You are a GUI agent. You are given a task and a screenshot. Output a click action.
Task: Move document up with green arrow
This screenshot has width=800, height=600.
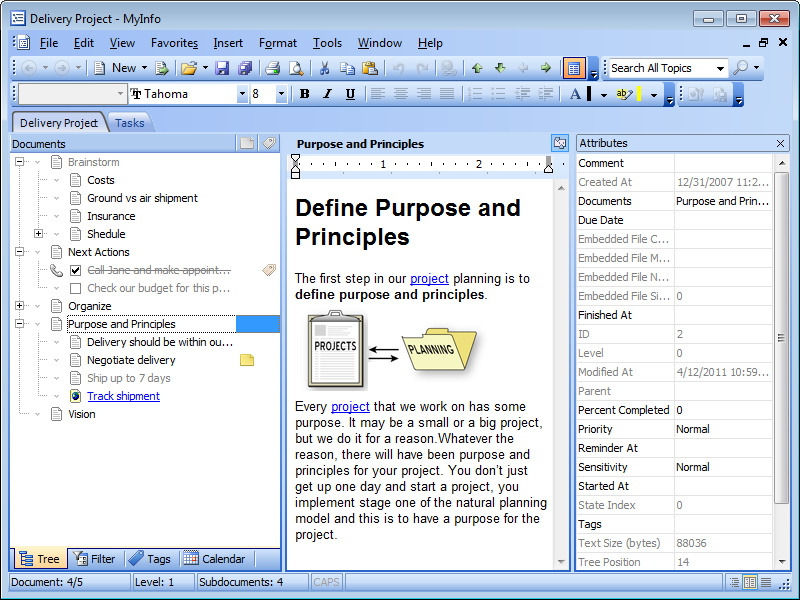coord(477,68)
